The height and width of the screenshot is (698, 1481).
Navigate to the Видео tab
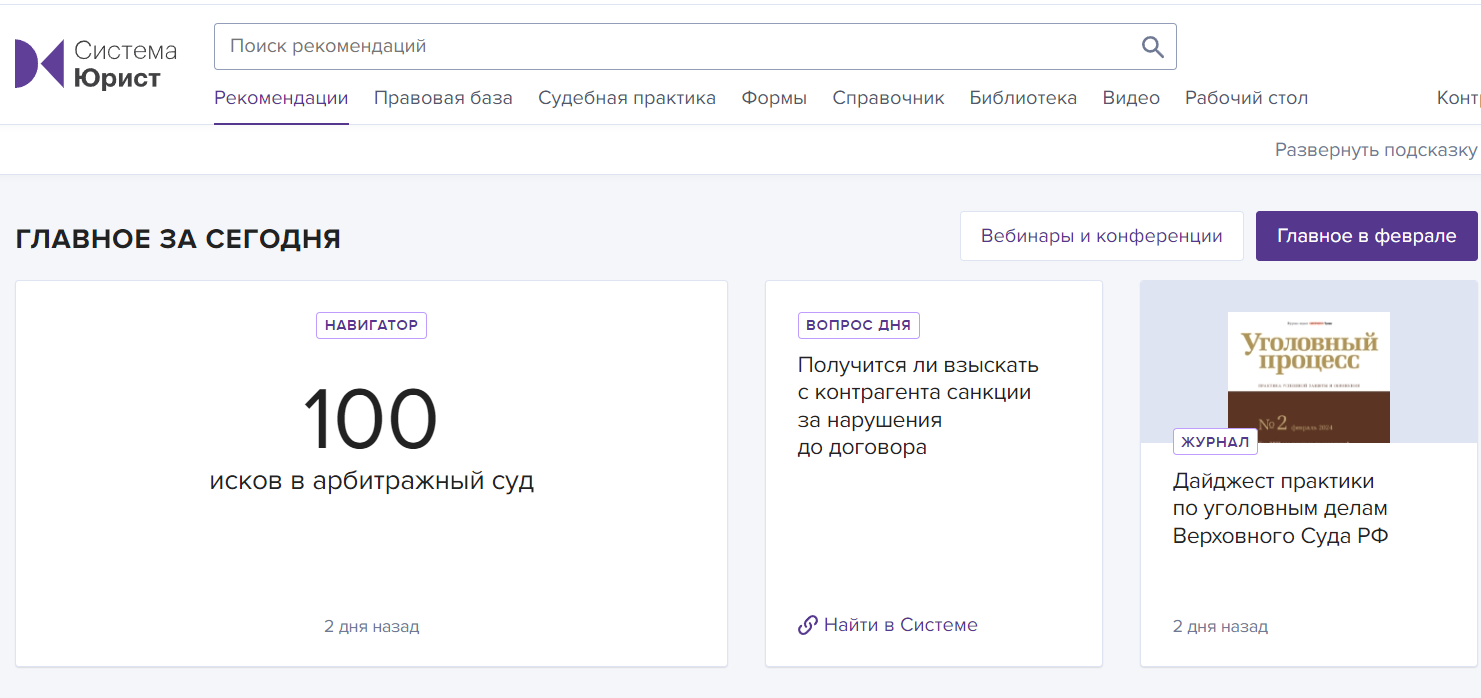point(1131,98)
